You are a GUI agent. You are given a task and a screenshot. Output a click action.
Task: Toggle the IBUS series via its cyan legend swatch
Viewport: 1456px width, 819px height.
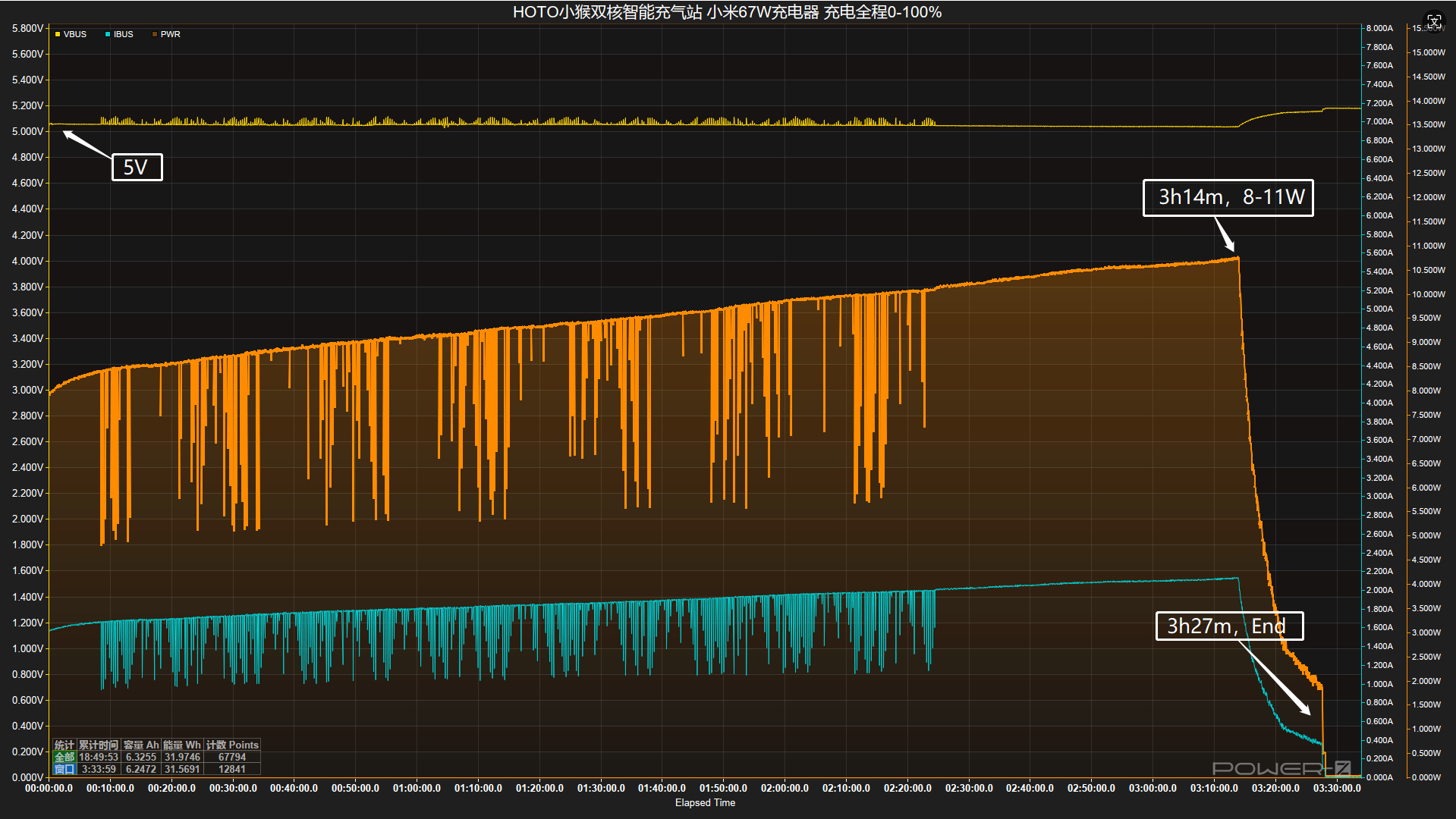[x=108, y=34]
